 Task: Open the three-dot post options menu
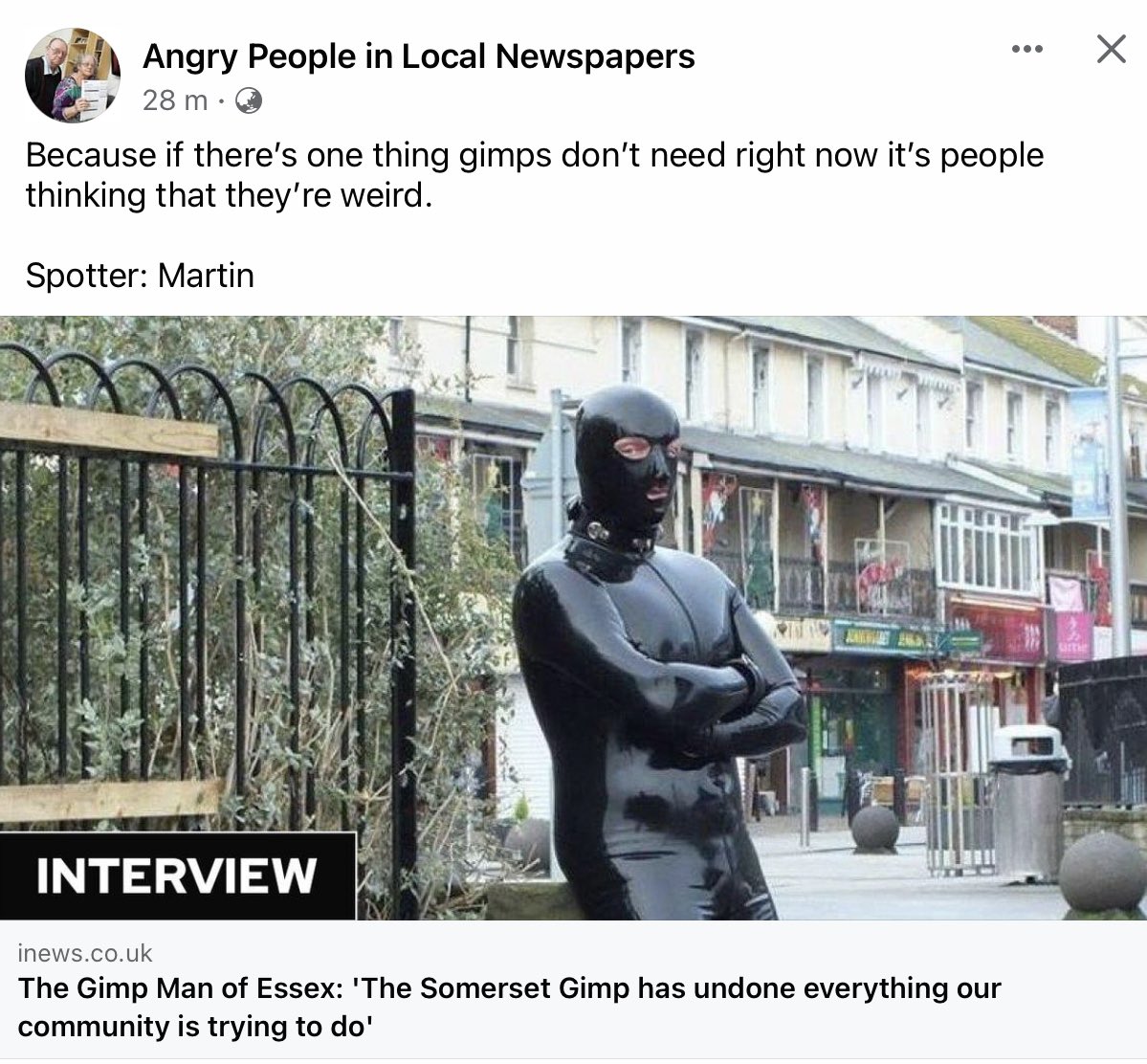(x=1027, y=49)
